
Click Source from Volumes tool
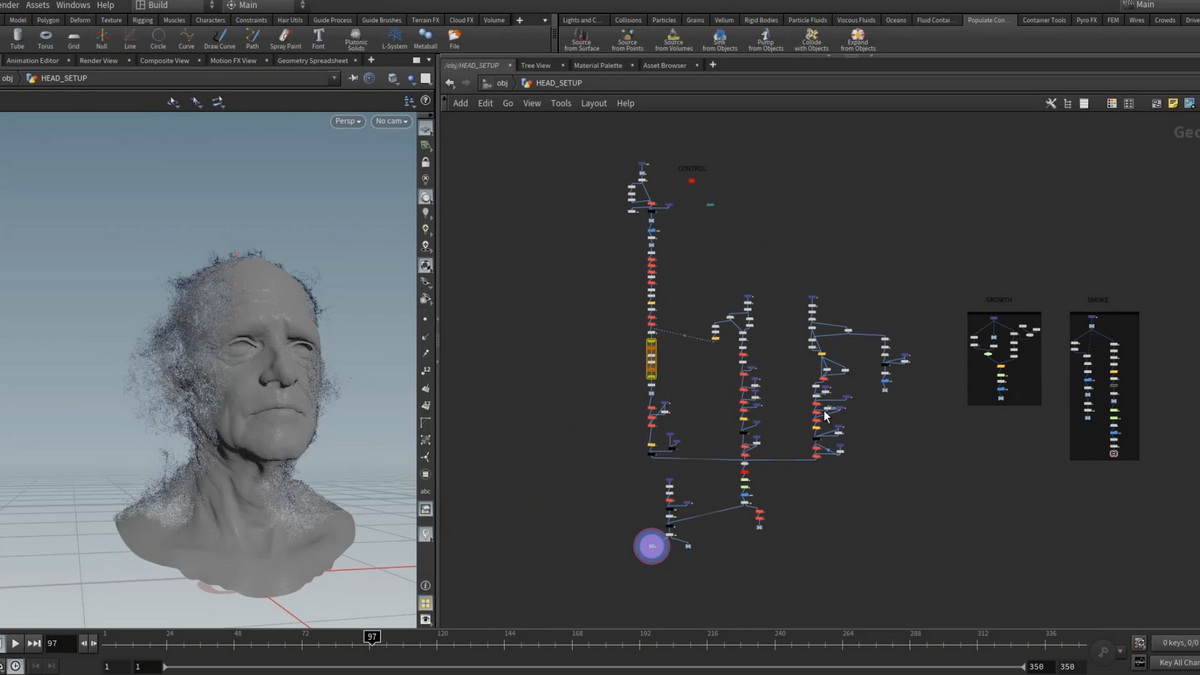[674, 40]
